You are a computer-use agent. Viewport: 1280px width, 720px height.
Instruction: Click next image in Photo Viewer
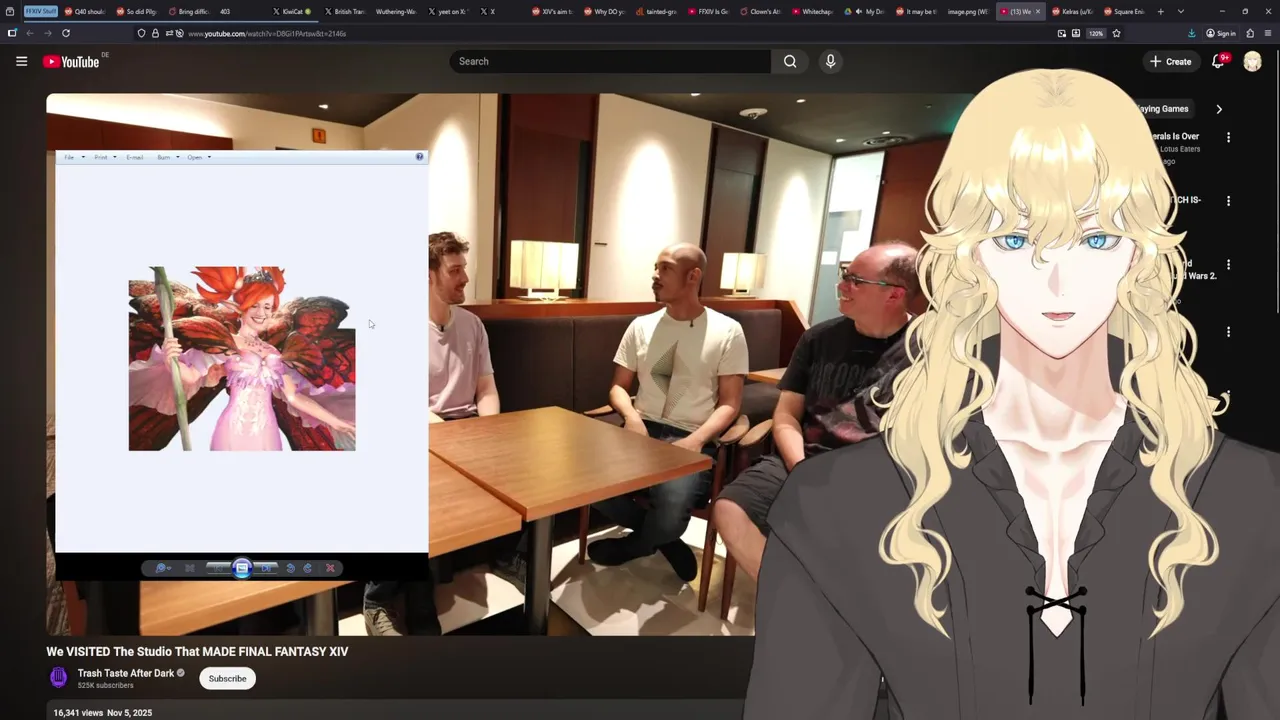click(x=266, y=568)
